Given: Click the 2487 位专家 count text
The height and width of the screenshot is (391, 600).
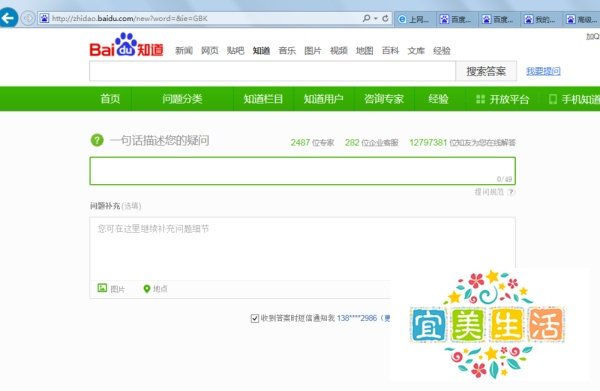Looking at the screenshot, I should 312,143.
